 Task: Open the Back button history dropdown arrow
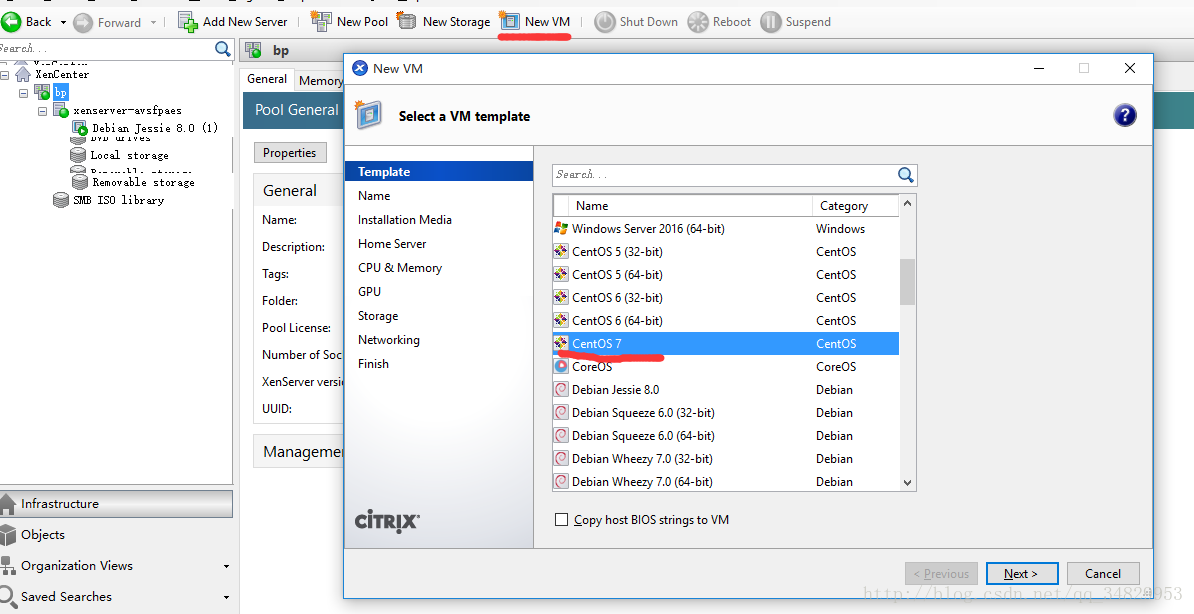pos(63,22)
